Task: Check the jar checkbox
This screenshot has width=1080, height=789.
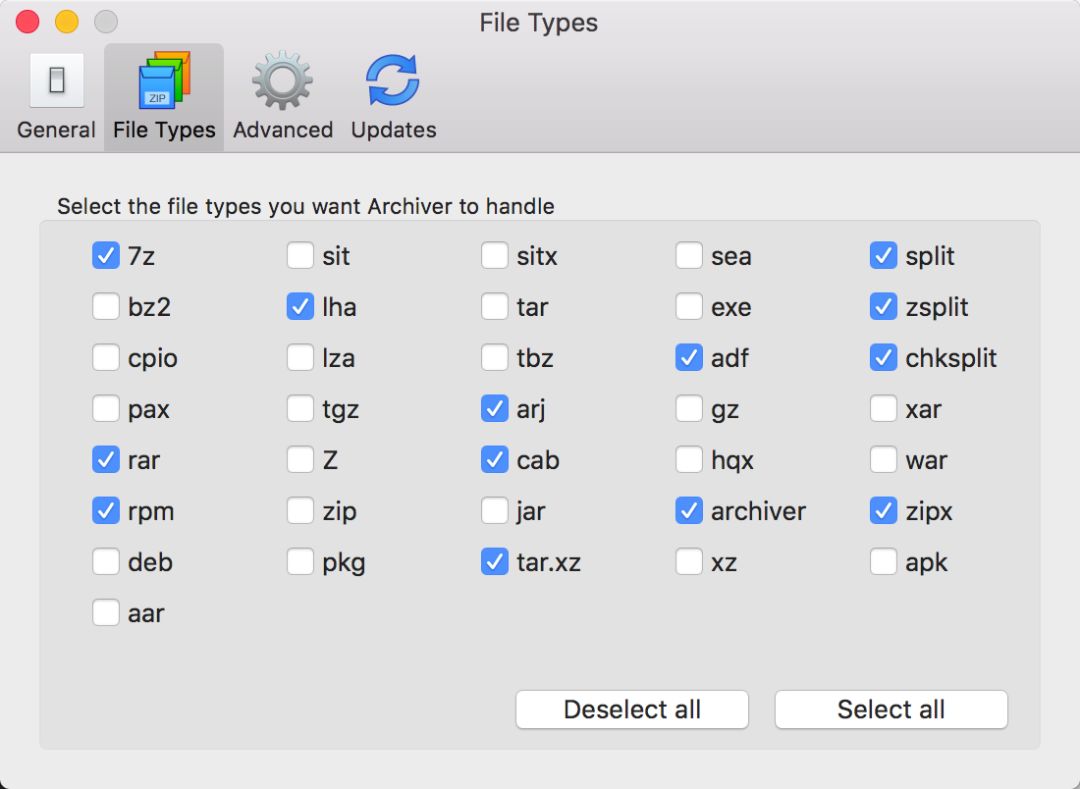Action: [x=495, y=511]
